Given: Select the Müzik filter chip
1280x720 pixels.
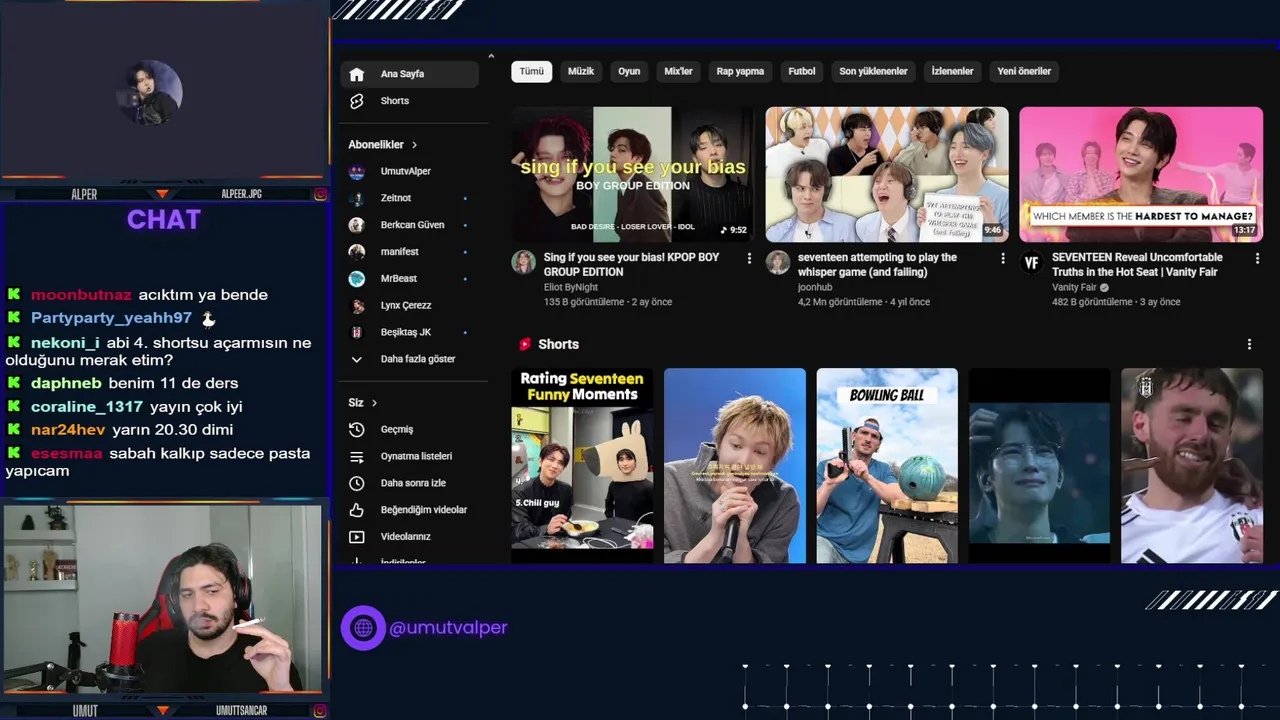Looking at the screenshot, I should [x=581, y=71].
